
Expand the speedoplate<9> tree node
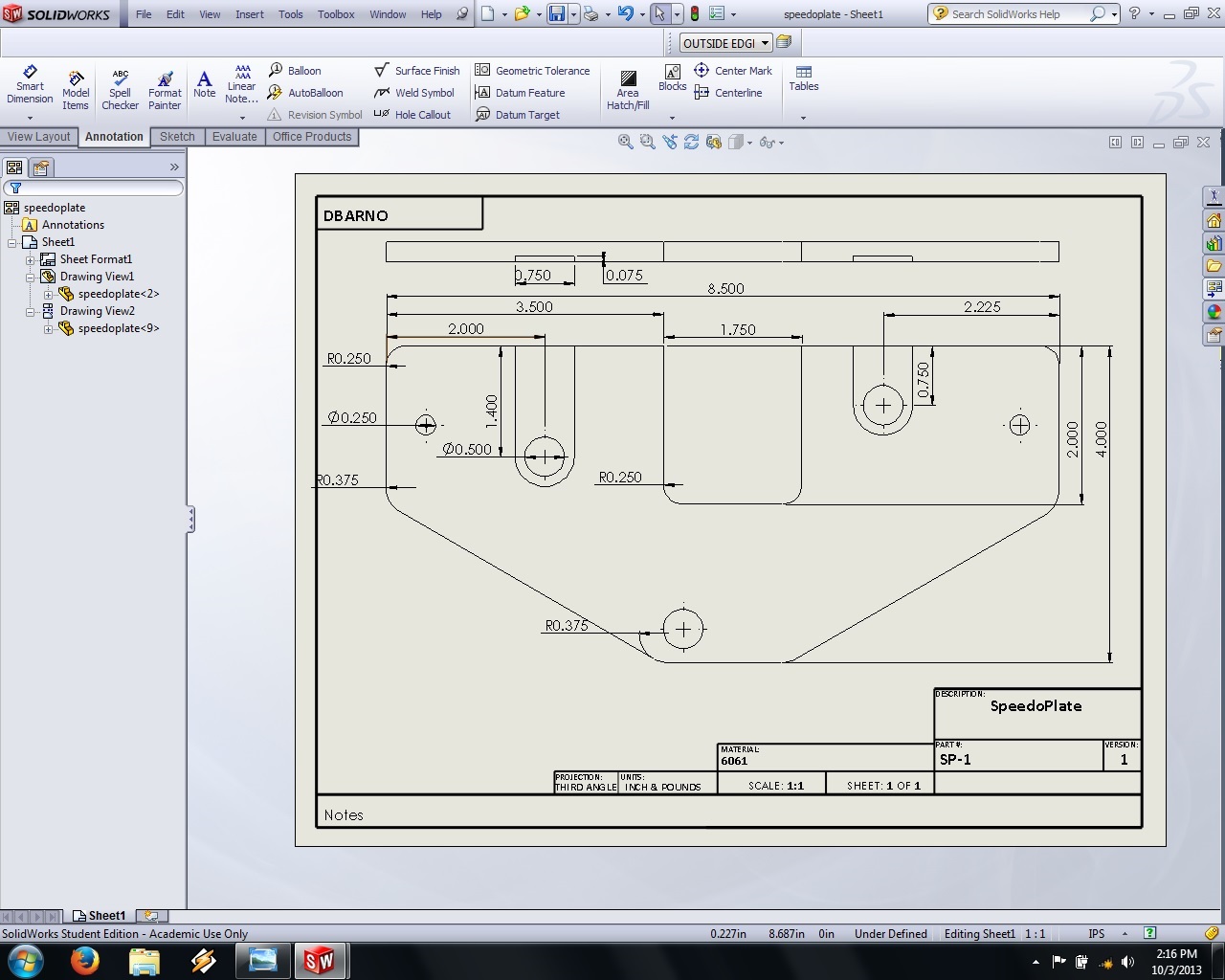(49, 329)
